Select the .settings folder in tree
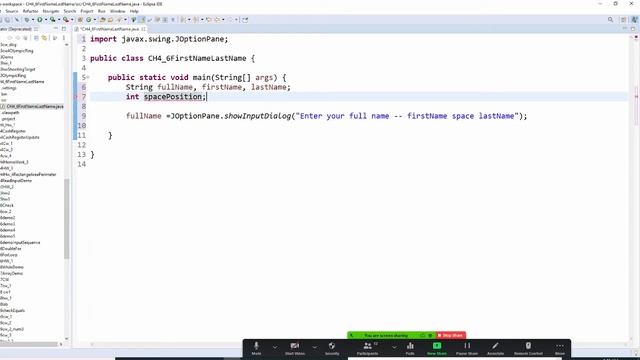Screen dimensions: 640x360 [9, 88]
